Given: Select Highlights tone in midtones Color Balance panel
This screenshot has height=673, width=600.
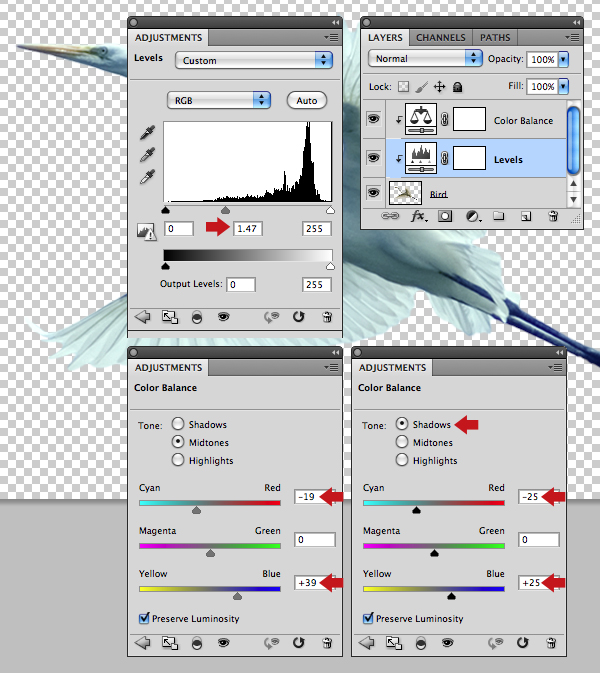Looking at the screenshot, I should 178,460.
